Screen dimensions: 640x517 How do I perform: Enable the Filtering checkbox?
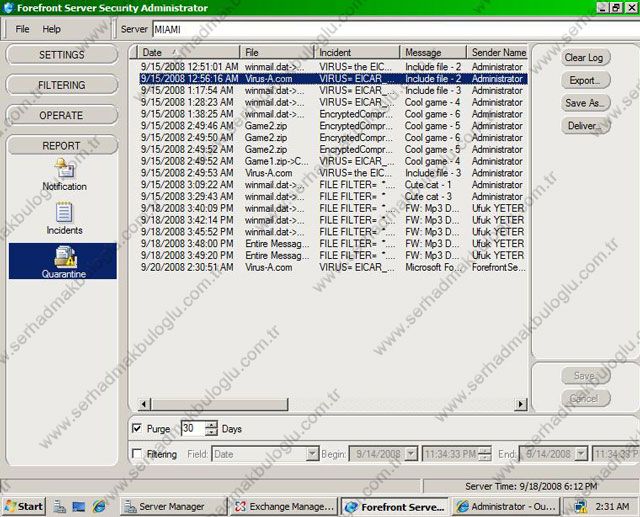coord(137,454)
